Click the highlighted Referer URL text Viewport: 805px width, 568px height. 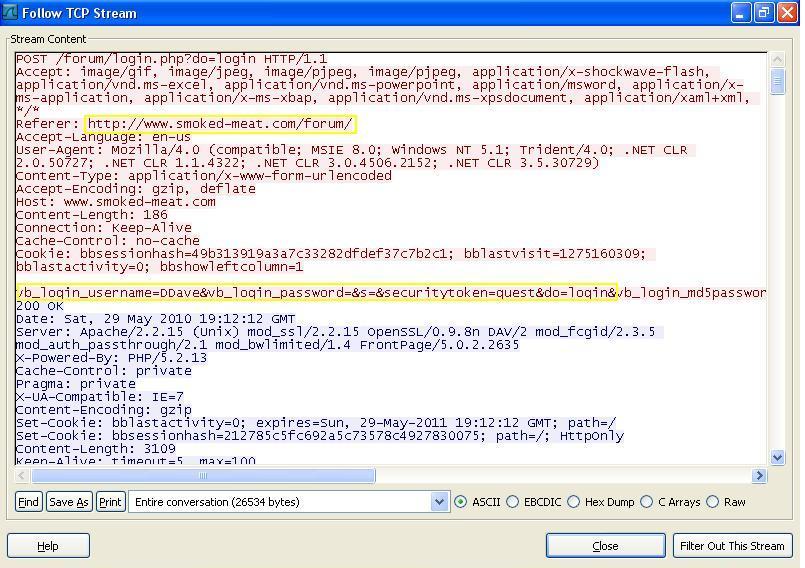click(220, 124)
